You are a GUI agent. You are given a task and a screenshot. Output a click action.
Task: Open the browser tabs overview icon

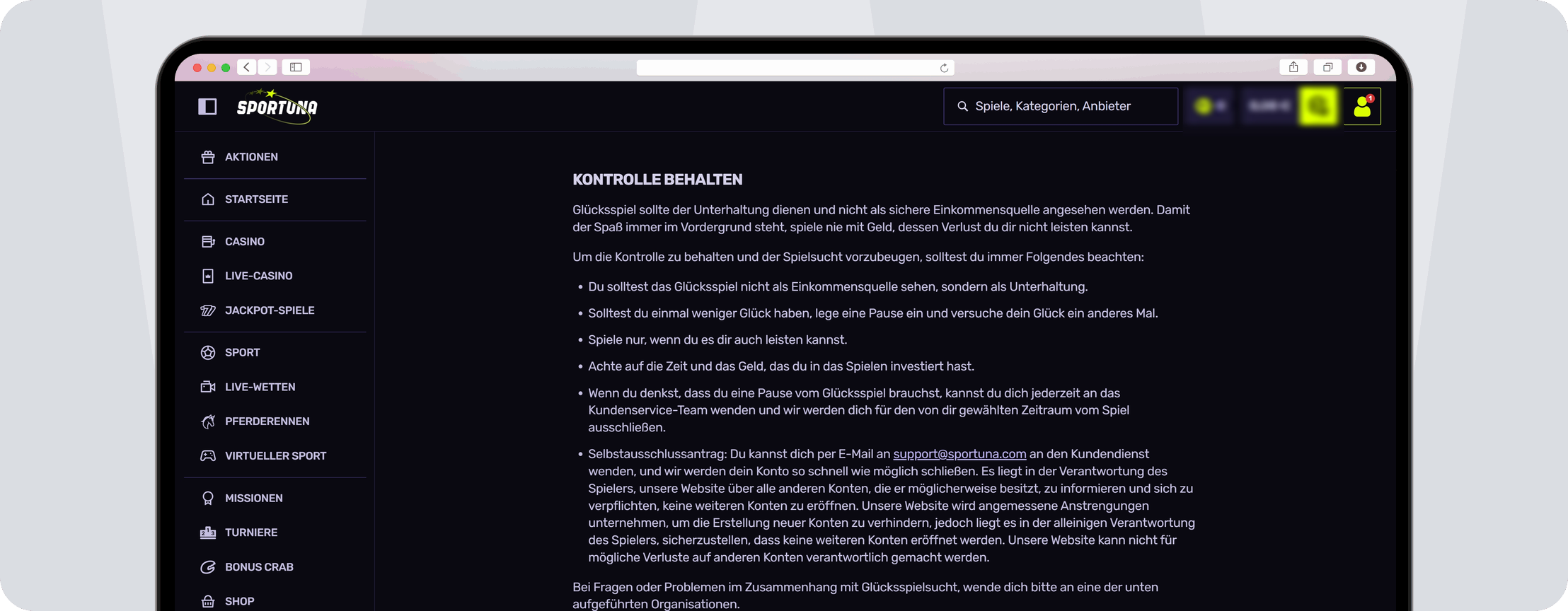coord(1327,67)
